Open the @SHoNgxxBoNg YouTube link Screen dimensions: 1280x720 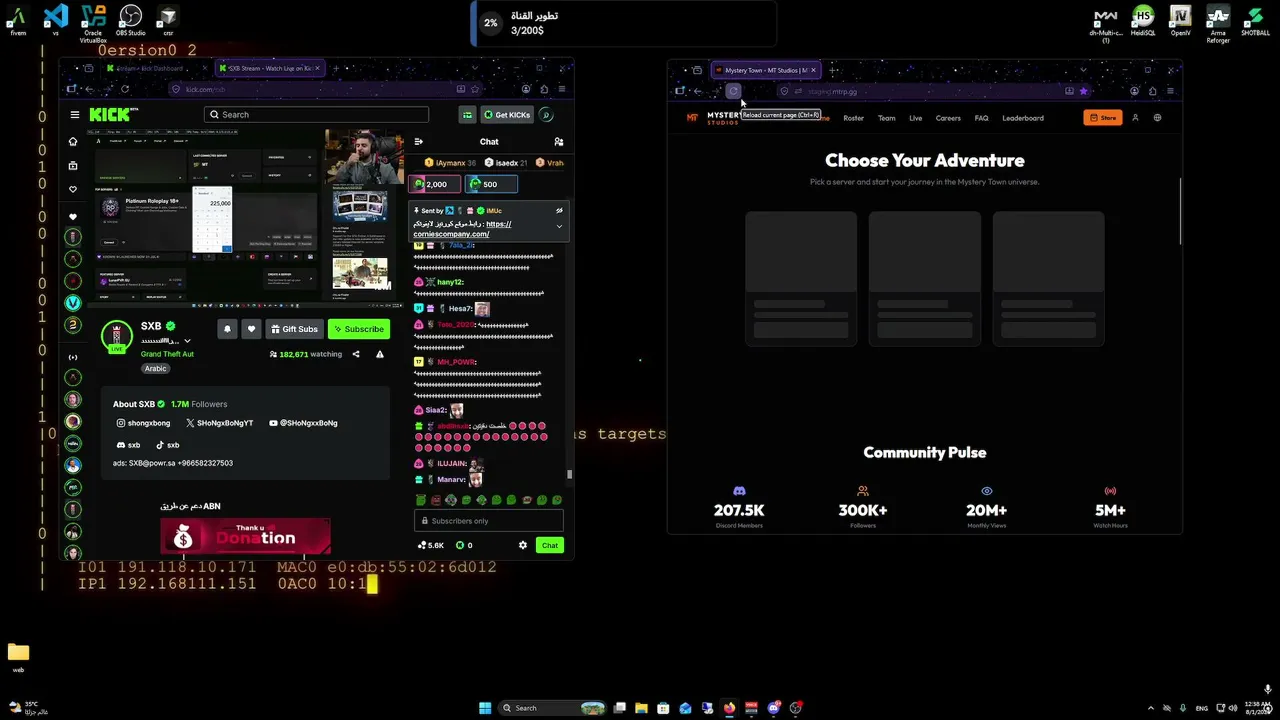[303, 423]
